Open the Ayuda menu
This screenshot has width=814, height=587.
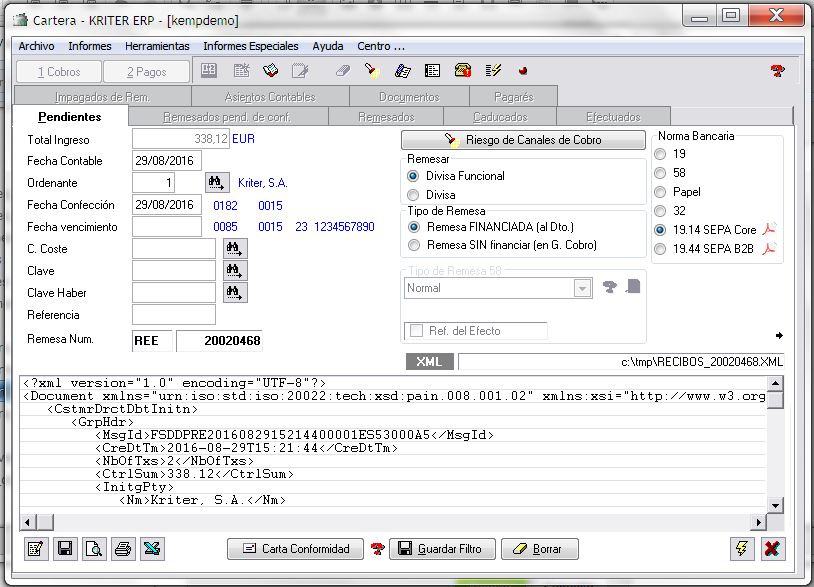328,46
